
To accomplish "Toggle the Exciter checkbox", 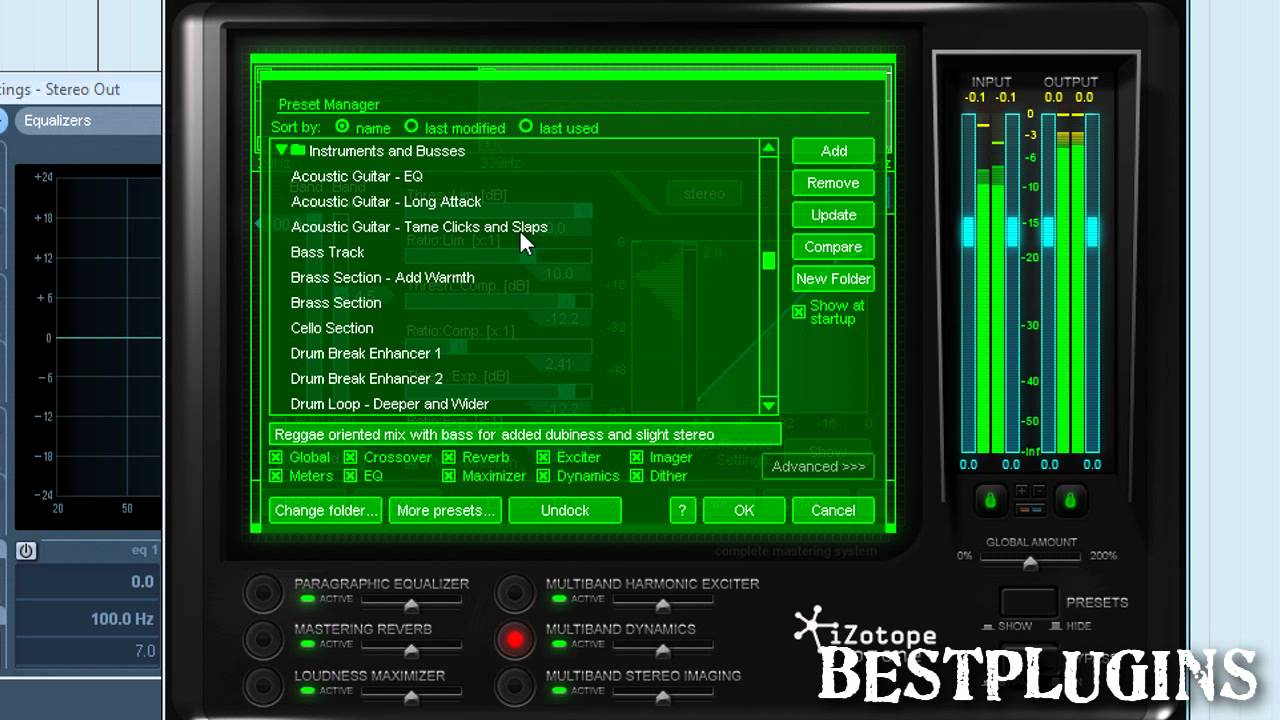I will point(543,457).
